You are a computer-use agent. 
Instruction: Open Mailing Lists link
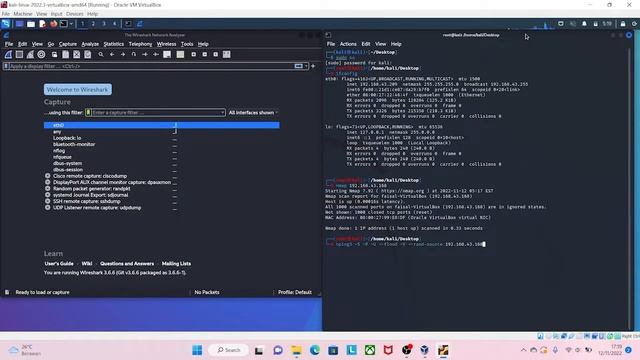(176, 264)
